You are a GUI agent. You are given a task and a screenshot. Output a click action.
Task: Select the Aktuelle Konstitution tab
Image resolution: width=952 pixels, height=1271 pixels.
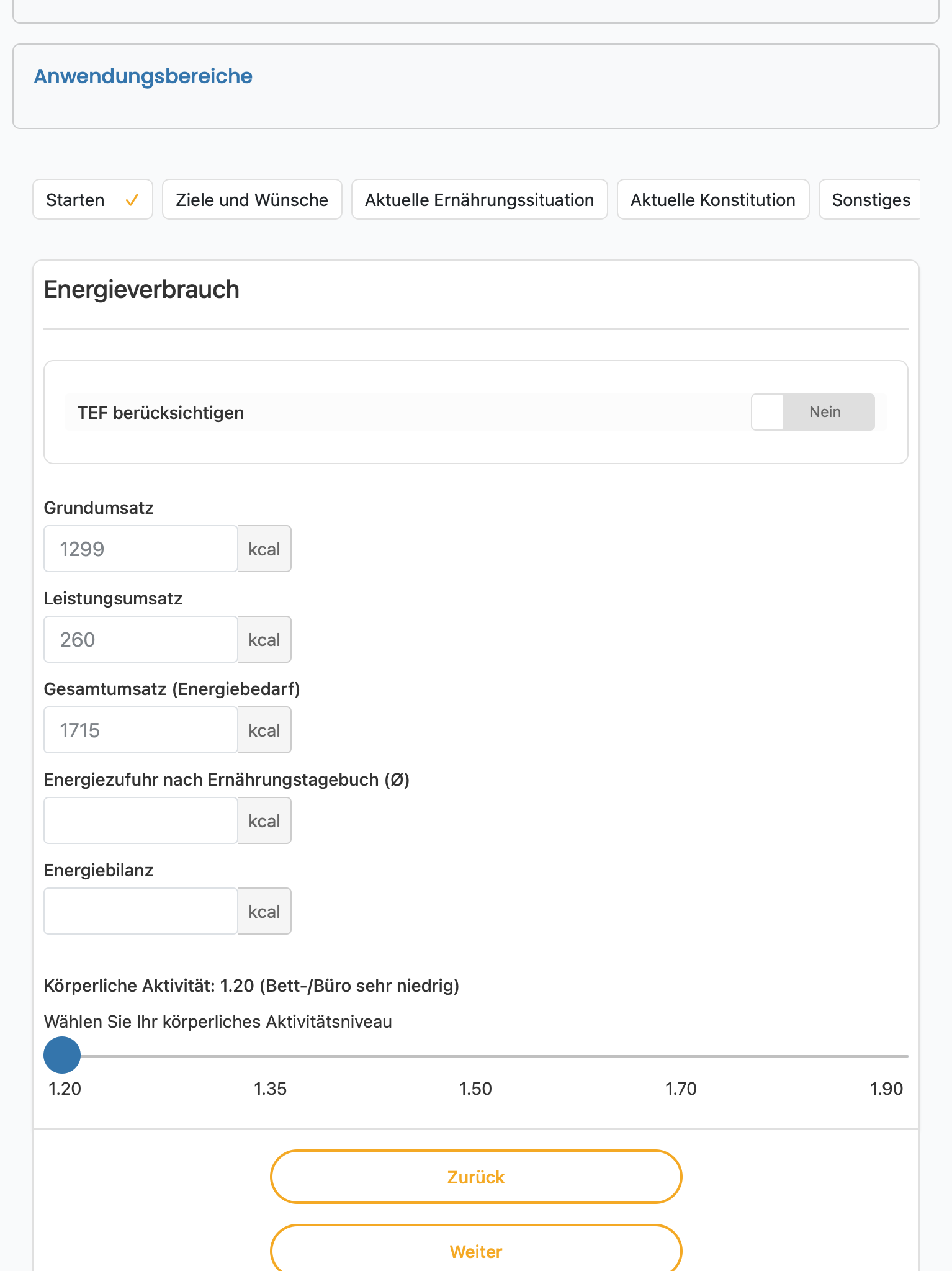click(713, 200)
